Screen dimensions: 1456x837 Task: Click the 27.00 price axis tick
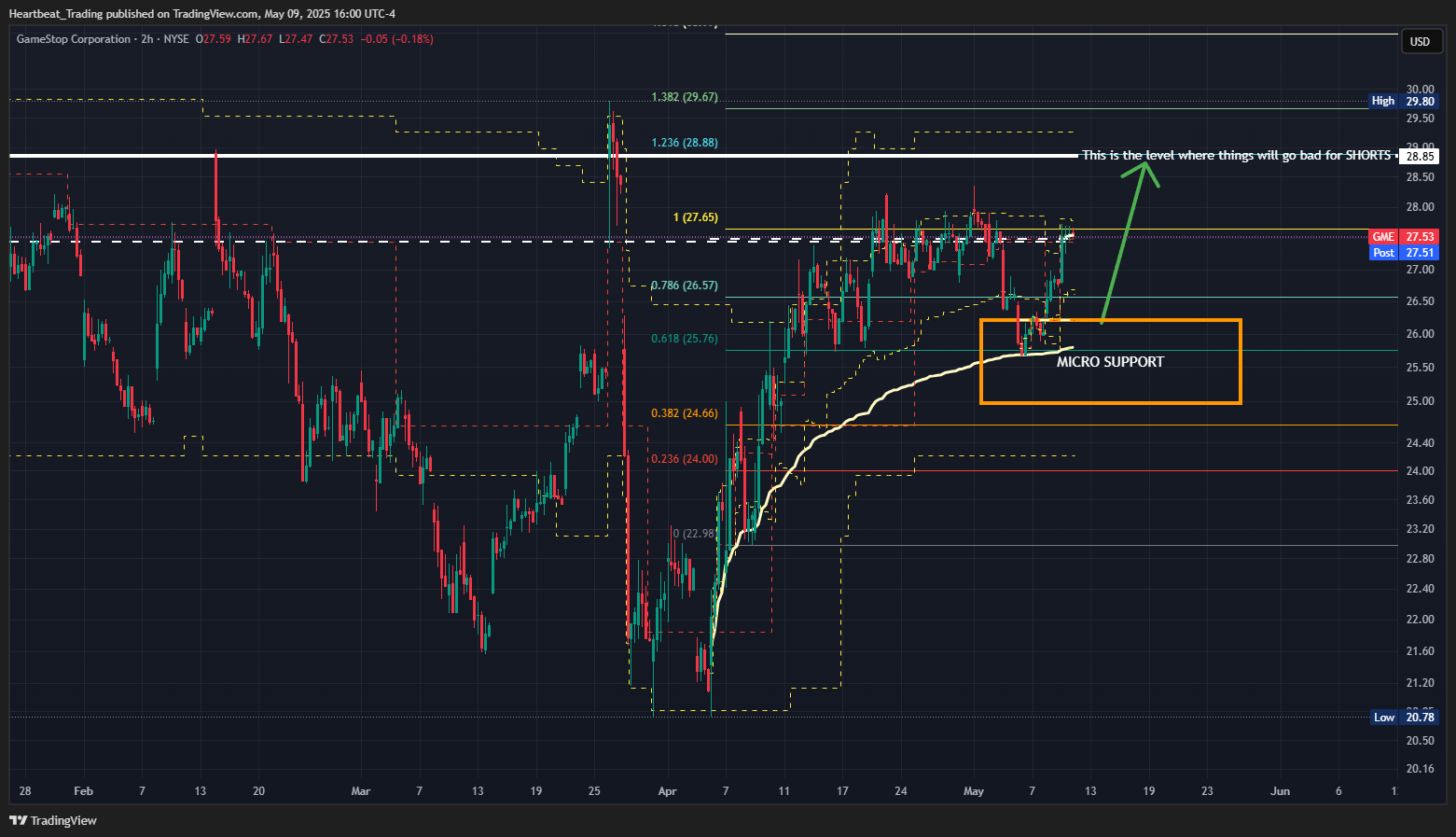(1421, 270)
